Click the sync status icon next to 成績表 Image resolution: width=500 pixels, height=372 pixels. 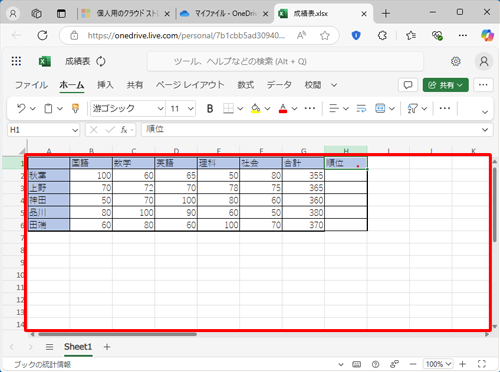pyautogui.click(x=101, y=61)
